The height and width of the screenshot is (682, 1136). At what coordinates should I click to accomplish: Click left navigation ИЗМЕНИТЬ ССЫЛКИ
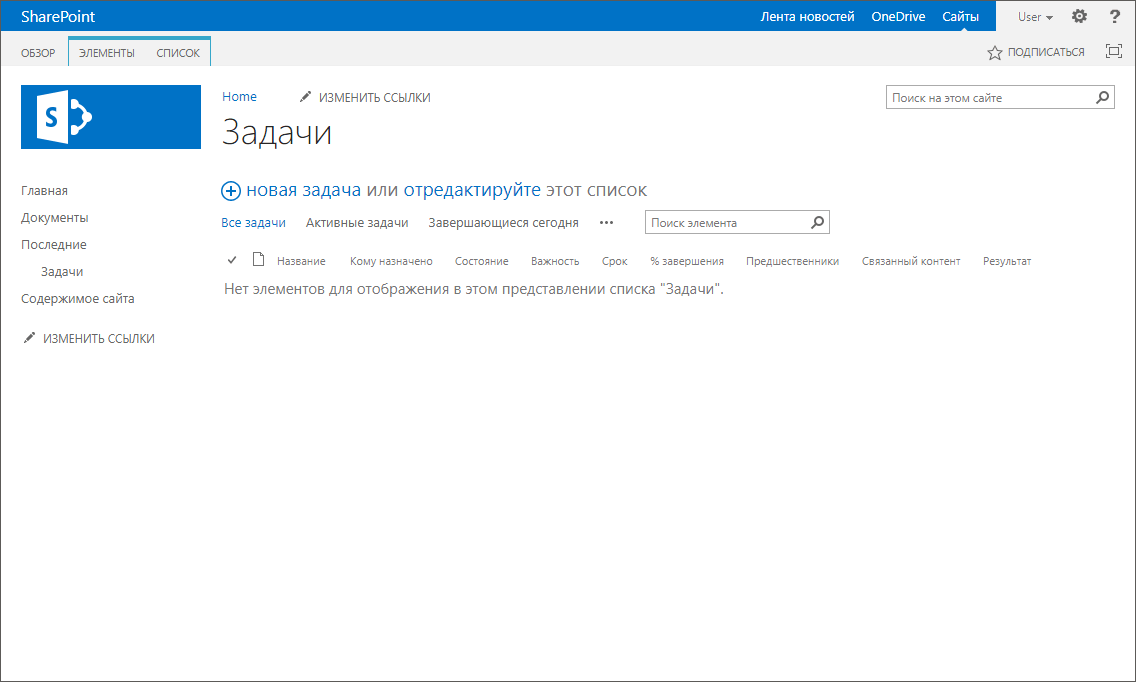[99, 338]
